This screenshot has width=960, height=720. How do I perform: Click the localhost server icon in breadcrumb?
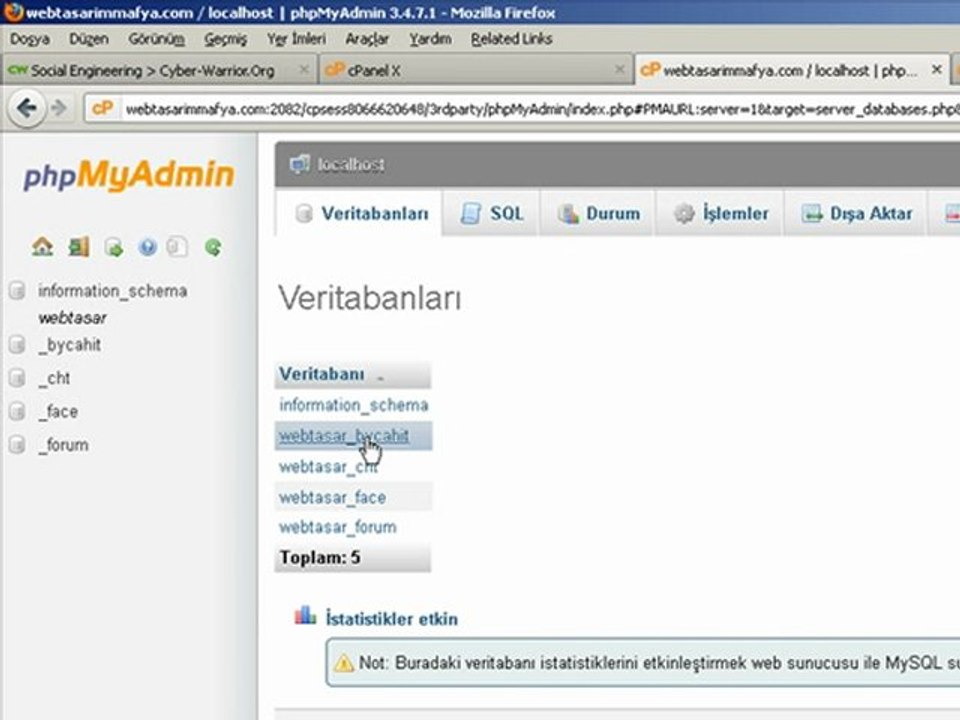coord(300,164)
